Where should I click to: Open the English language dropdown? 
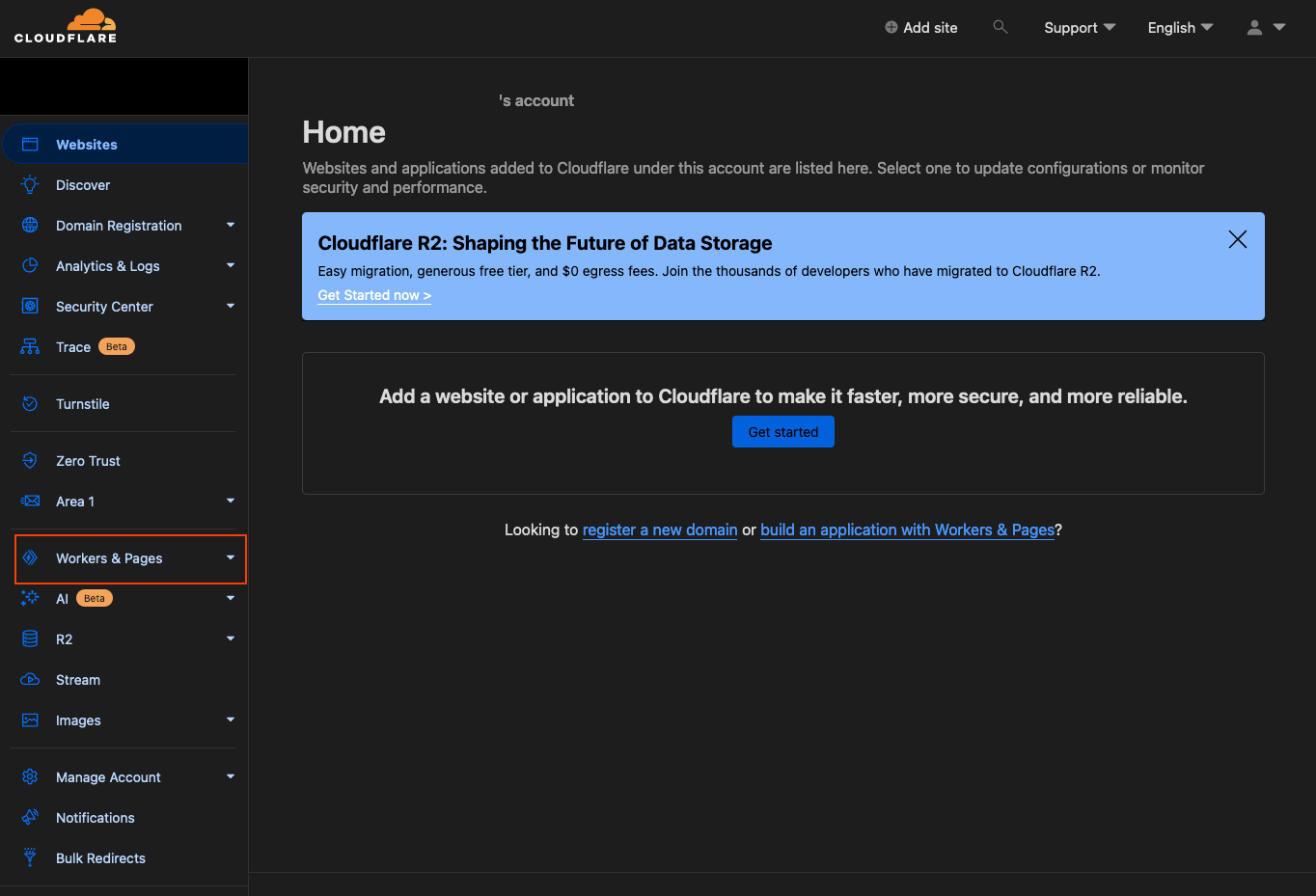[x=1180, y=28]
